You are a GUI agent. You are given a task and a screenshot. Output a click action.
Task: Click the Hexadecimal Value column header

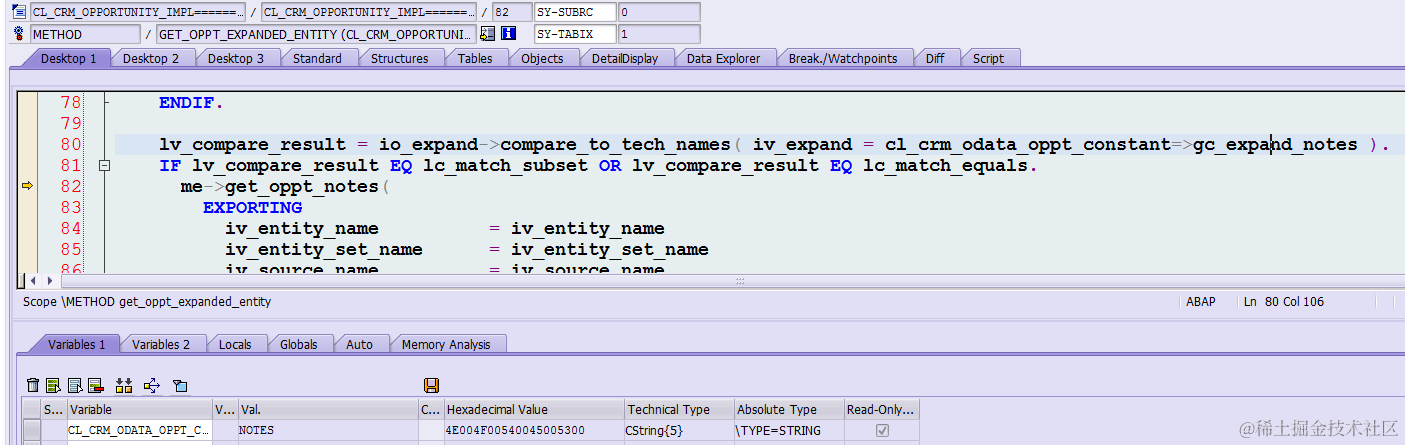click(533, 409)
